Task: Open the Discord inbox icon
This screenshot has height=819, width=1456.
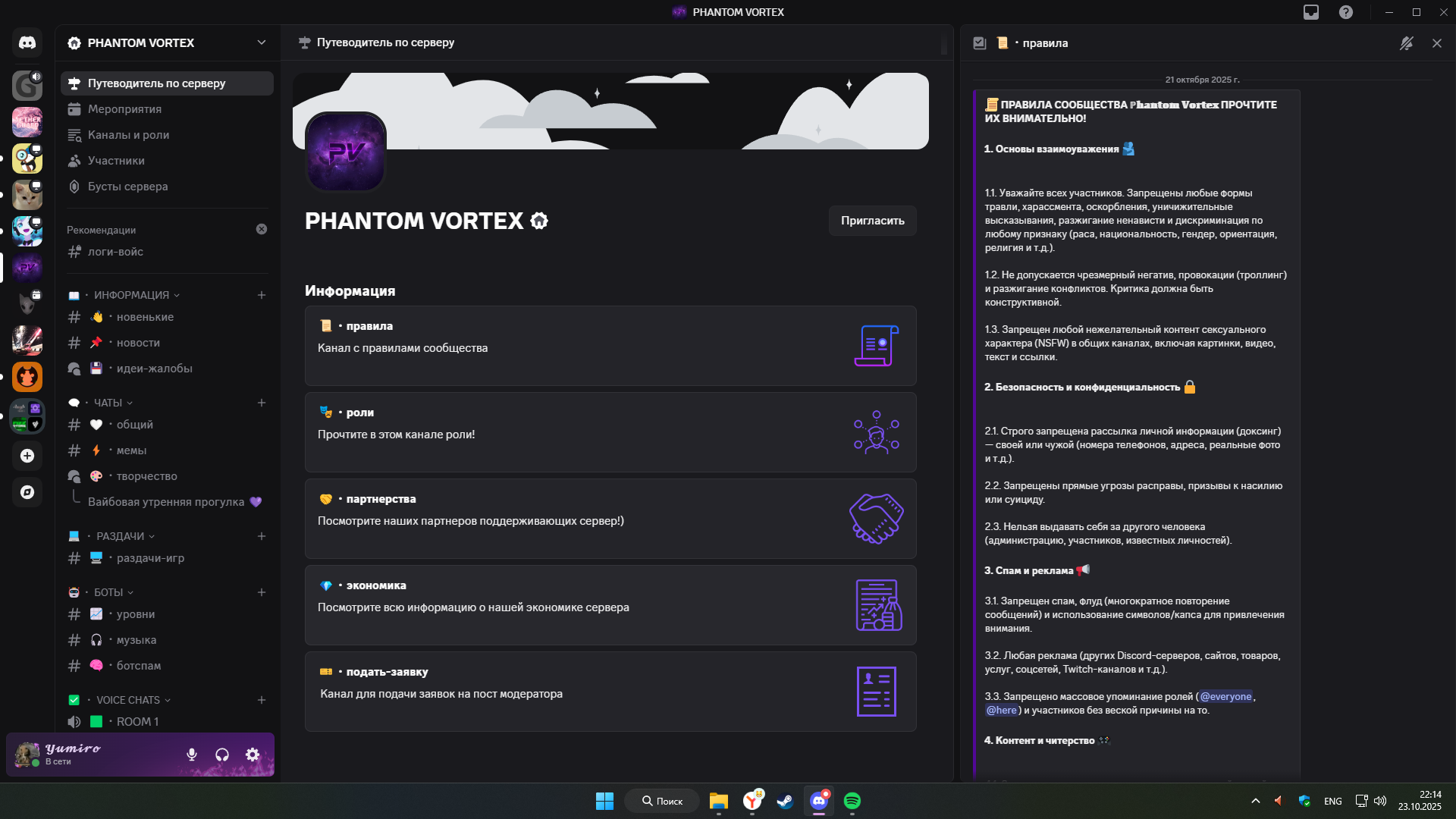Action: [x=1311, y=12]
